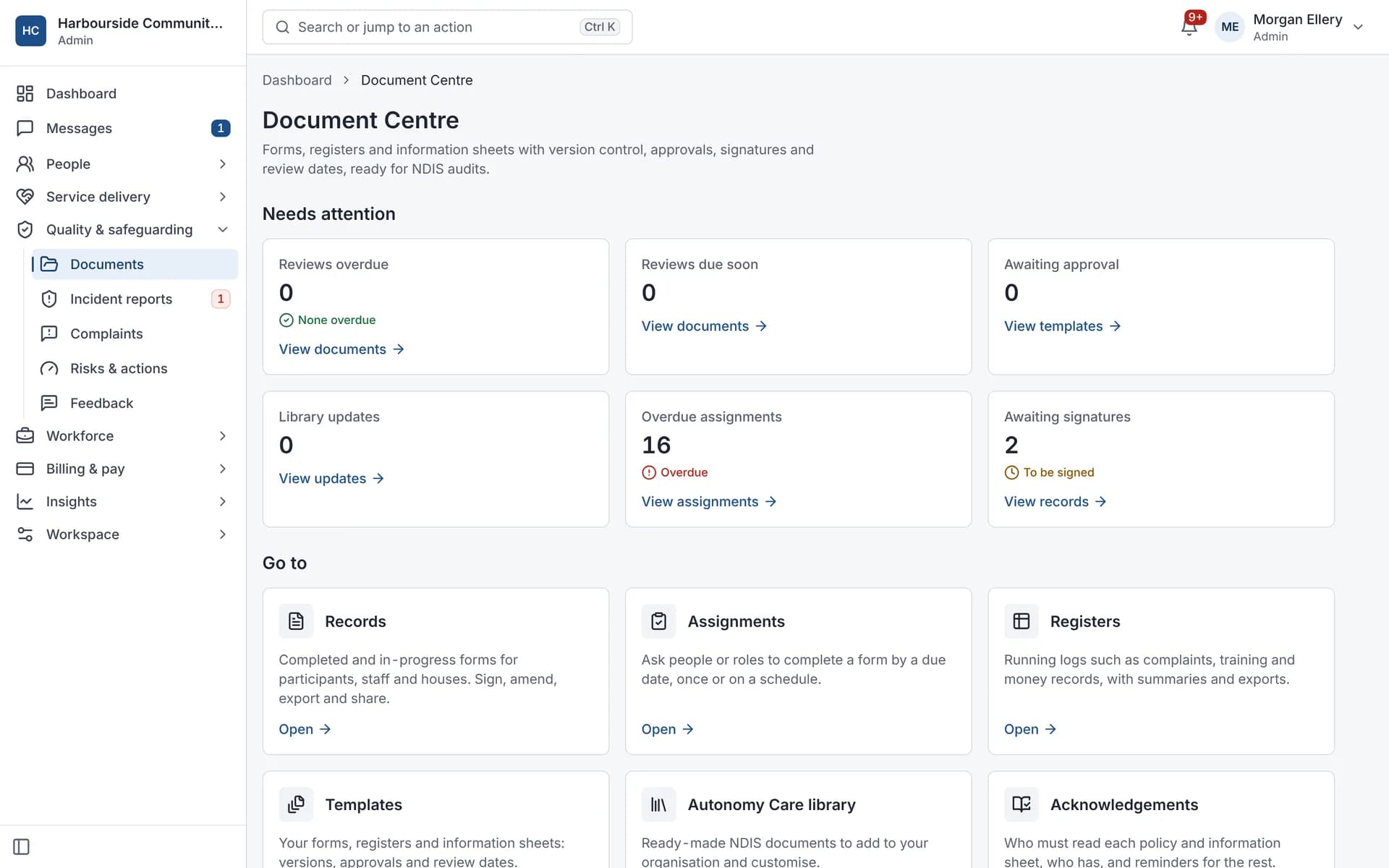Click the Assignments clipboard icon
1389x868 pixels.
pos(658,621)
